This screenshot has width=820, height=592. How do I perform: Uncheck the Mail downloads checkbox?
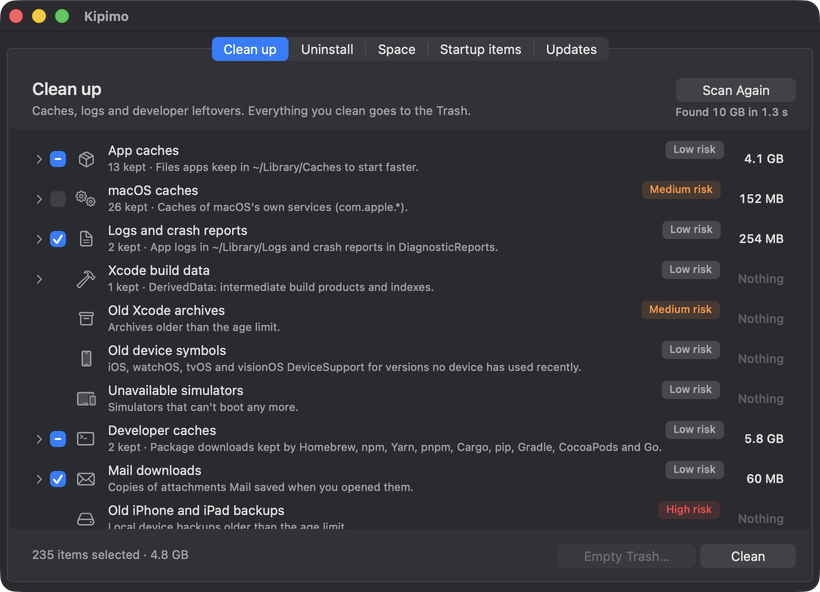coord(58,479)
